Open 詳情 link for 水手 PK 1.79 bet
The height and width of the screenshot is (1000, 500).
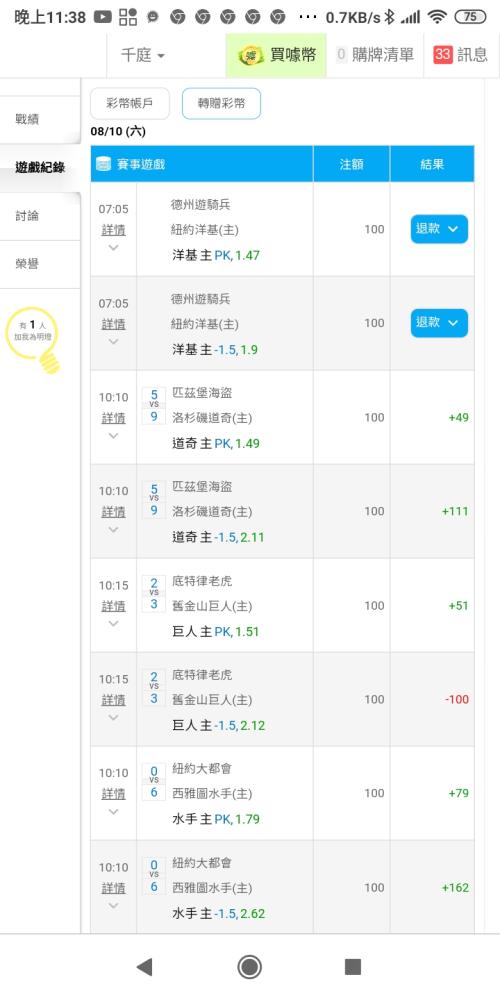coord(114,794)
